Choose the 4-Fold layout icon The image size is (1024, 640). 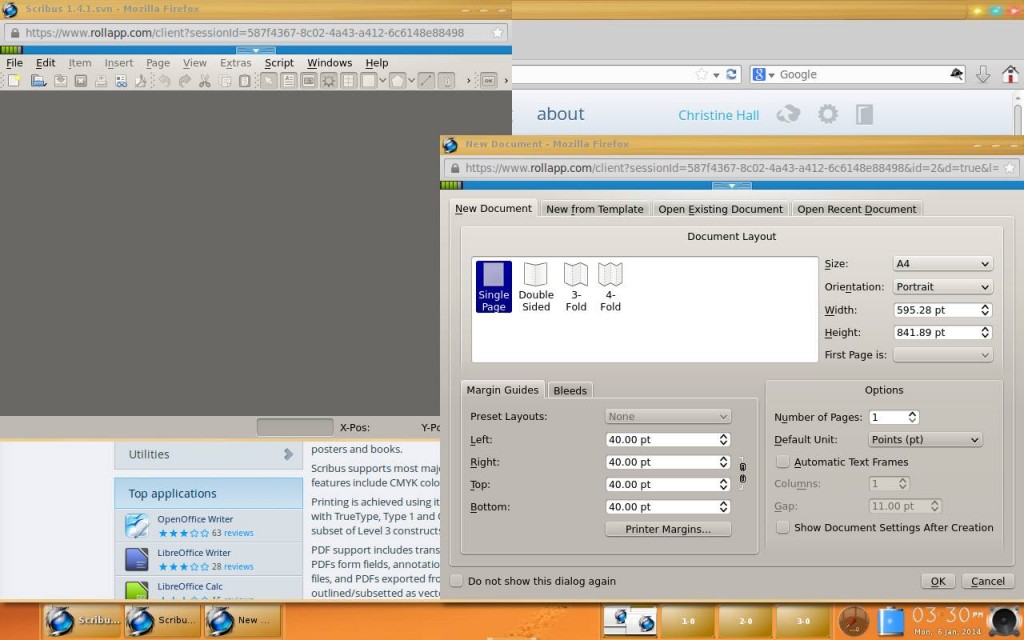pyautogui.click(x=611, y=287)
